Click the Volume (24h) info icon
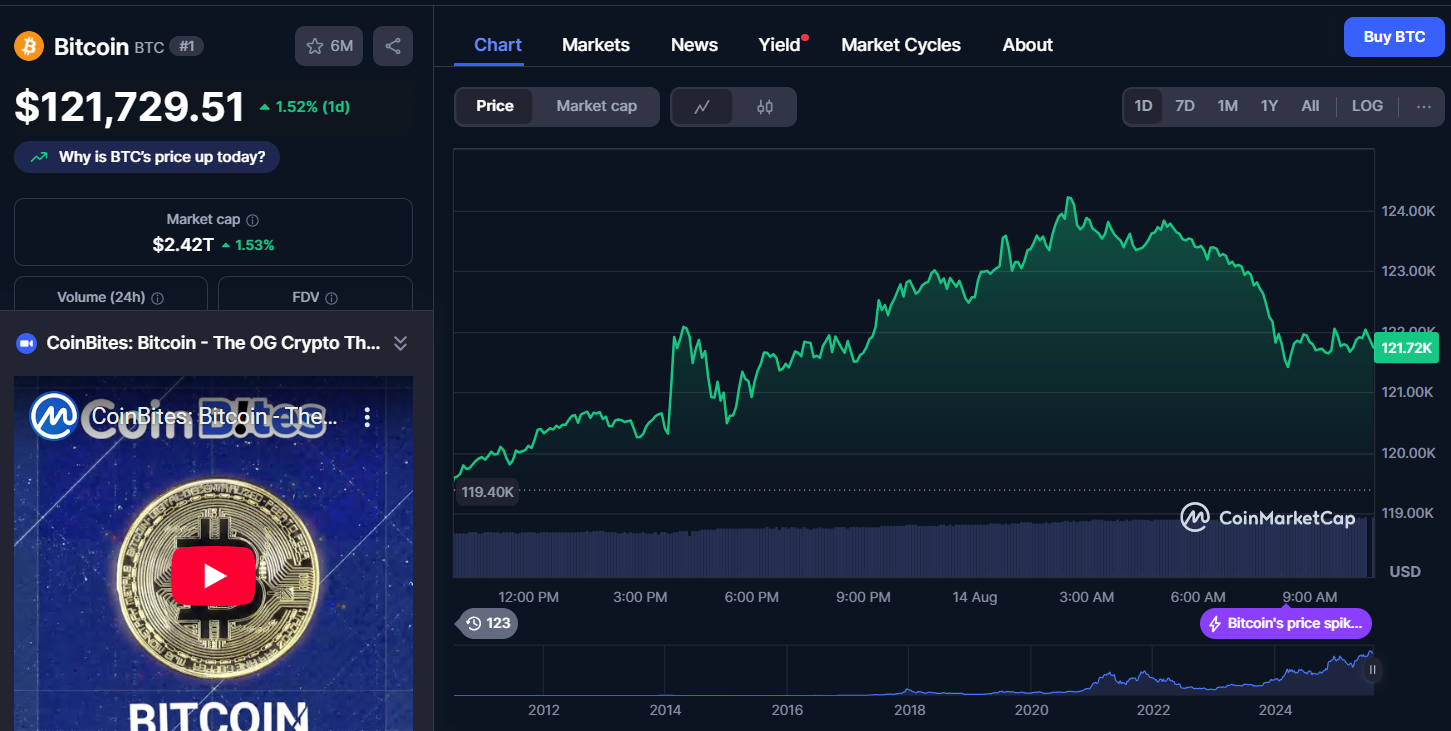 (x=158, y=298)
